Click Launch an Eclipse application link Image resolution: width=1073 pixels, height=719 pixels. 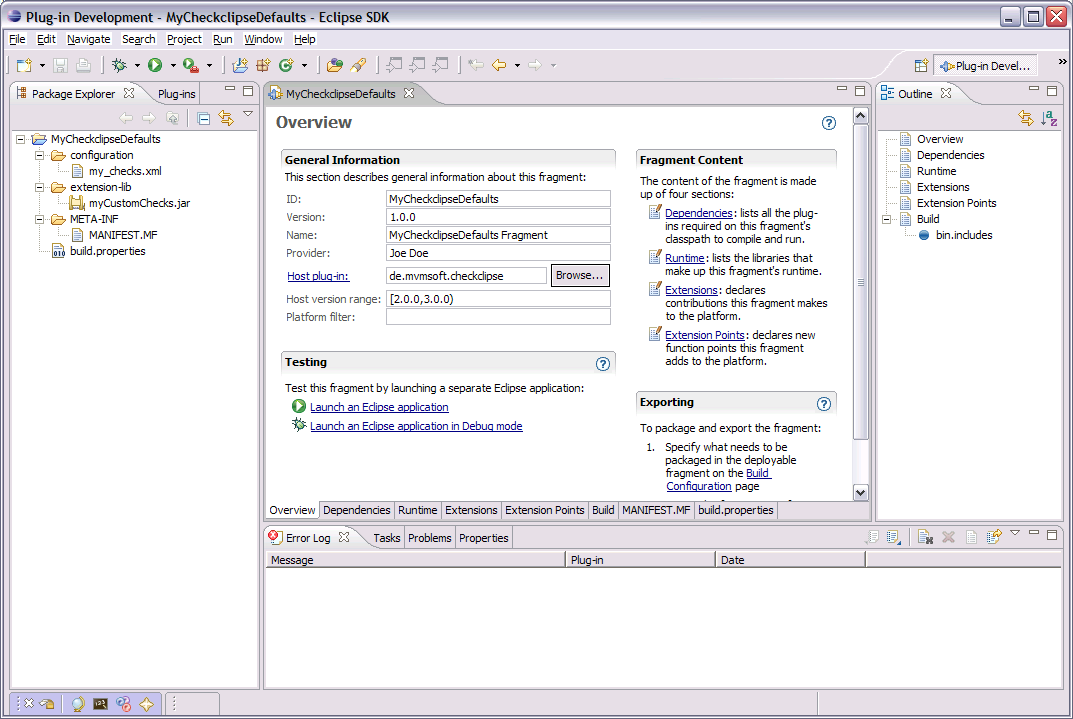tap(379, 406)
